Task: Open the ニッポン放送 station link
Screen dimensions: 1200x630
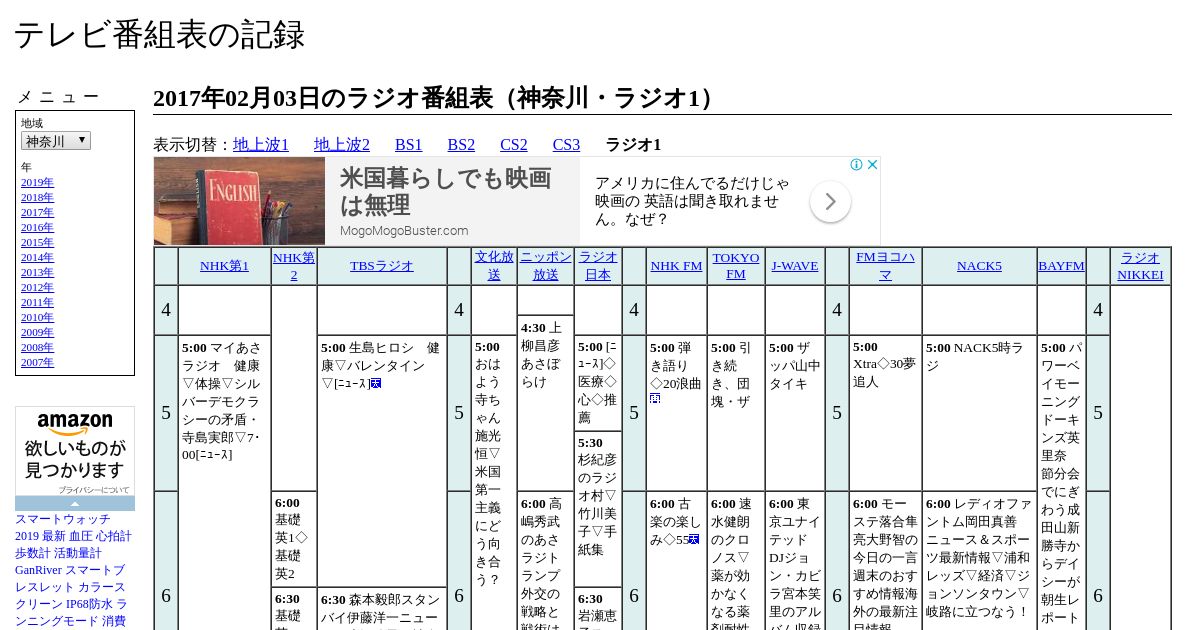Action: (x=546, y=266)
